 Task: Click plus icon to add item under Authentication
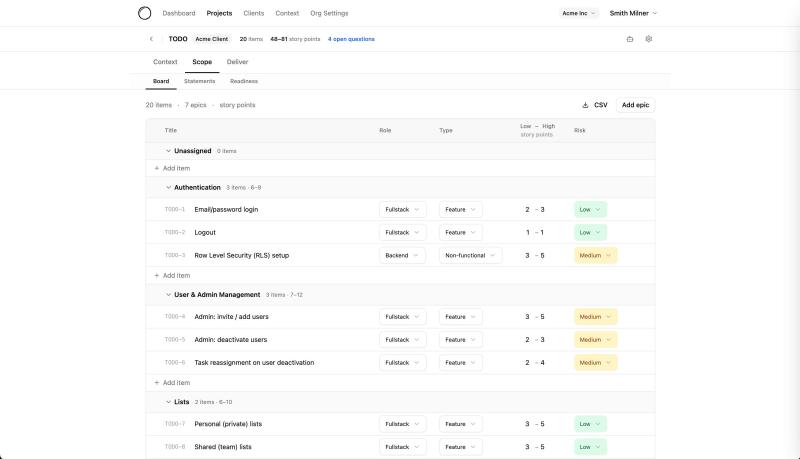(156, 275)
